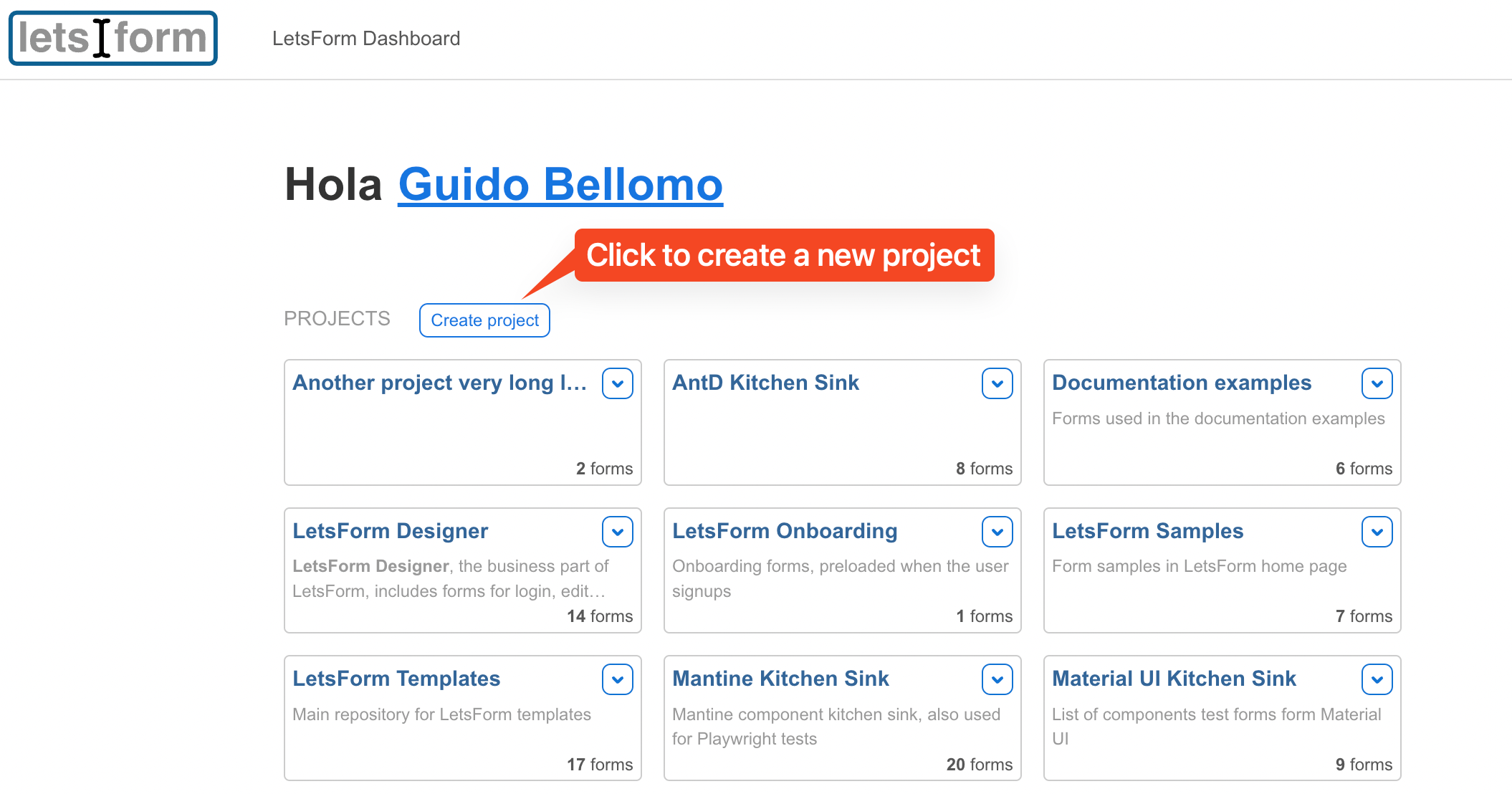
Task: Click the PROJECTS section label
Action: tap(337, 319)
